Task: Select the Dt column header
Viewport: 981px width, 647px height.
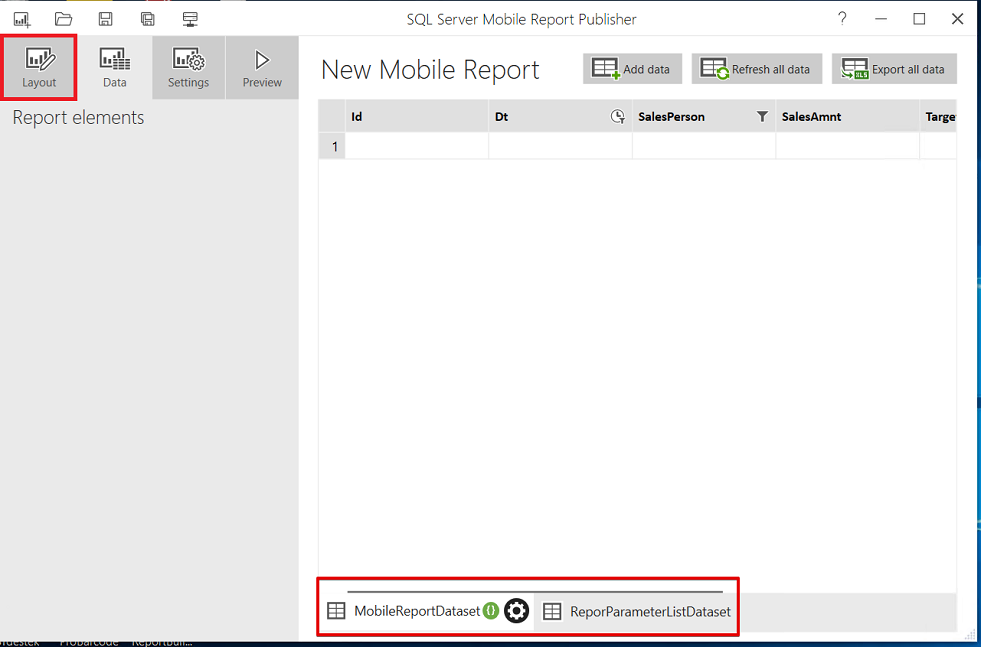Action: click(x=560, y=116)
